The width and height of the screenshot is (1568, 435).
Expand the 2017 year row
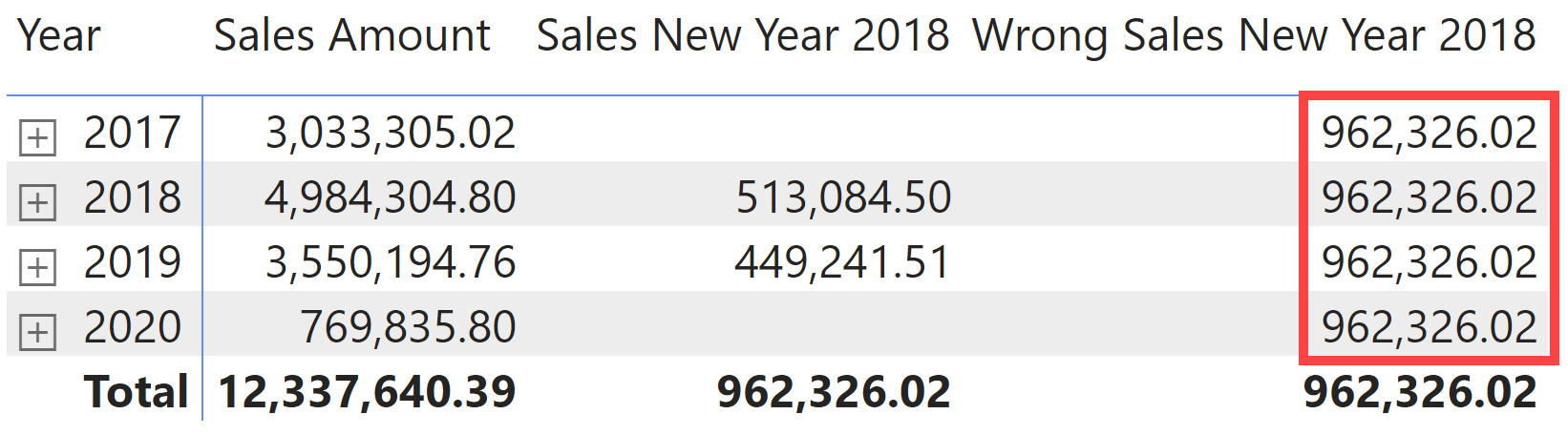coord(37,138)
